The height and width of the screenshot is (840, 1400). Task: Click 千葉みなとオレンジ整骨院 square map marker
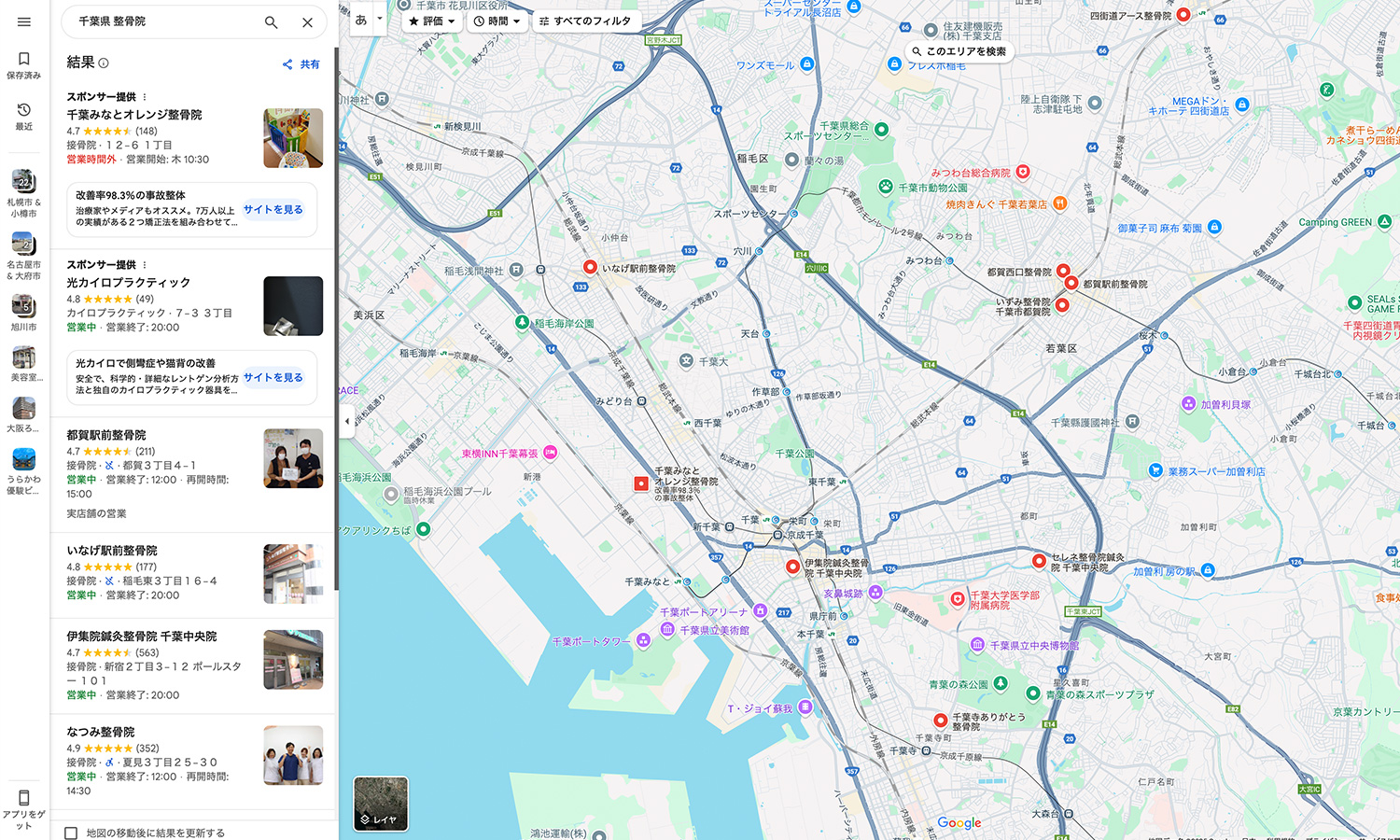coord(641,483)
